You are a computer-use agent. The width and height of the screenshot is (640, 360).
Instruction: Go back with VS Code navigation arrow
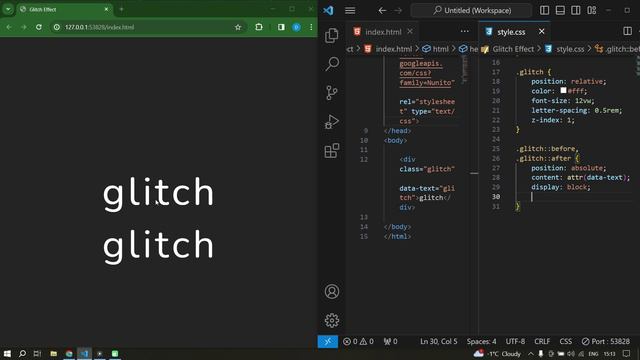tap(382, 11)
